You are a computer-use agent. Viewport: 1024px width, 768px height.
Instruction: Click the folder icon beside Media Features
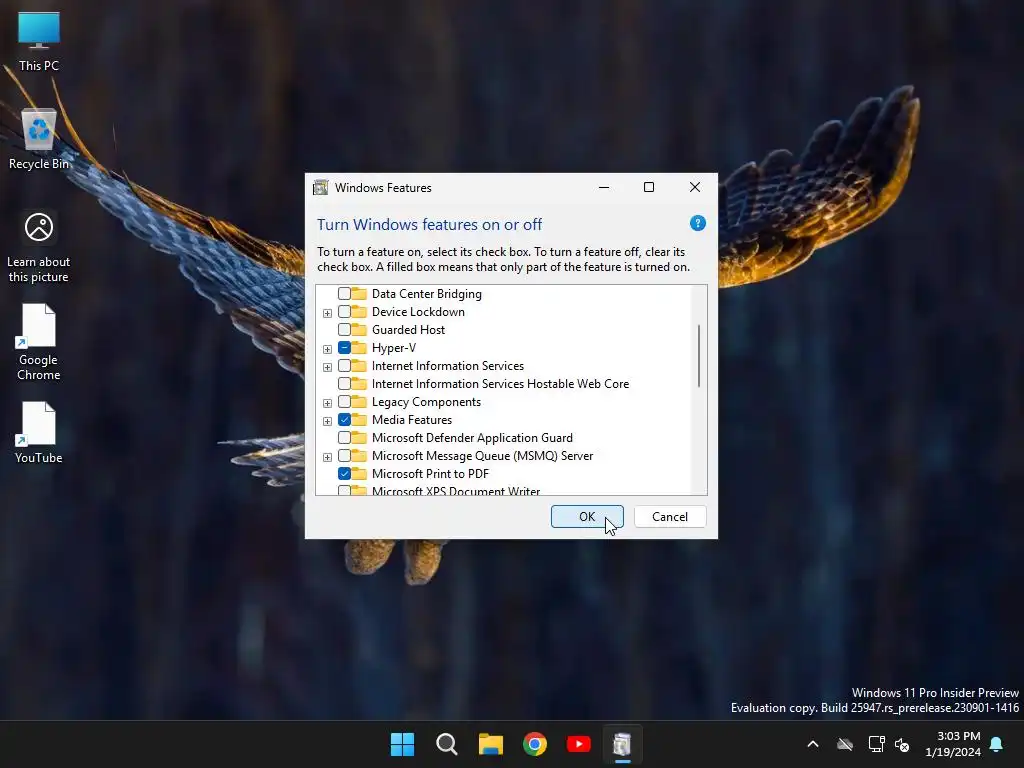coord(359,419)
